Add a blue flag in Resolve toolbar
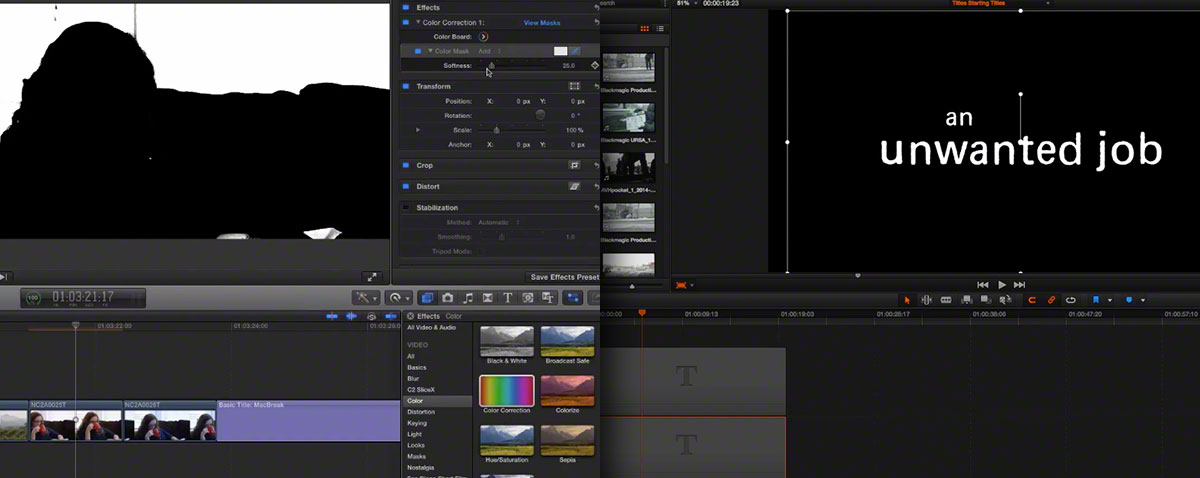Screen dimensions: 1200x478 [1096, 300]
